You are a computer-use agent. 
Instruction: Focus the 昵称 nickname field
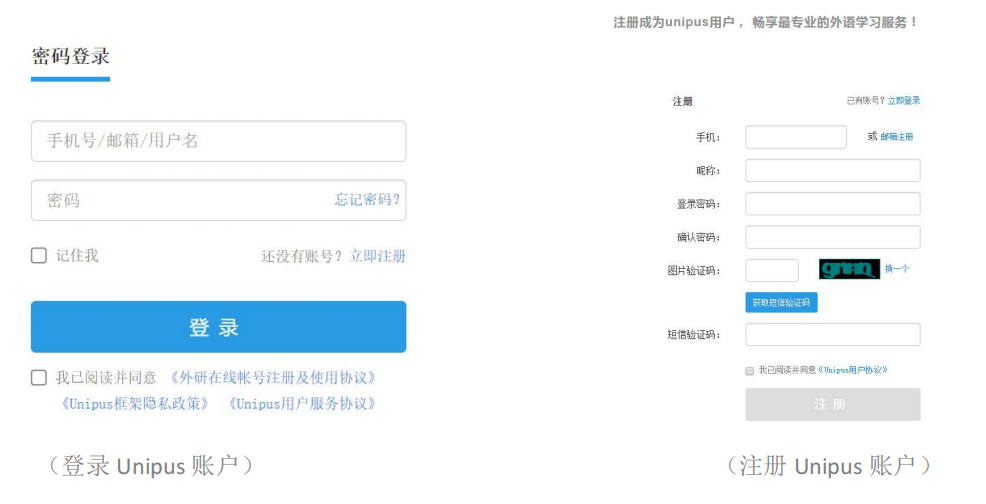(832, 171)
